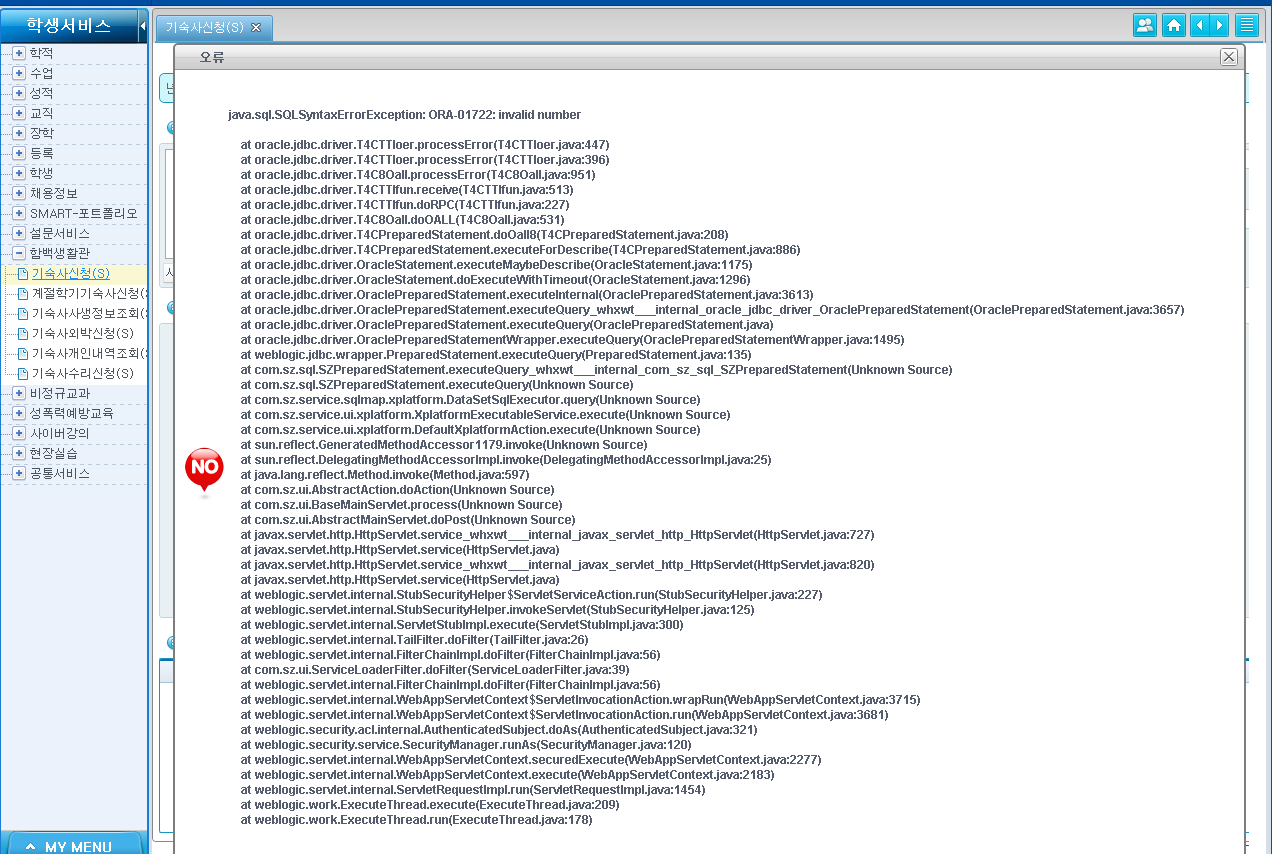This screenshot has height=854, width=1272.
Task: Expand the 장학 tree node
Action: click(x=19, y=133)
